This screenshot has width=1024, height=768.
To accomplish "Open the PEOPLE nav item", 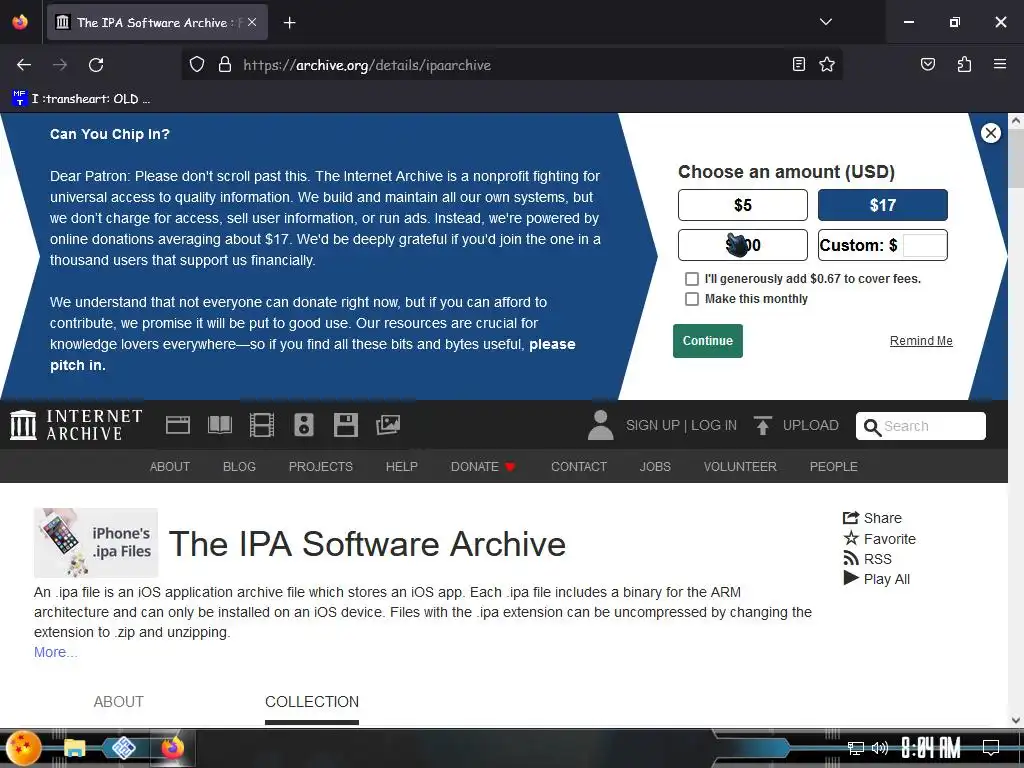I will [x=833, y=467].
